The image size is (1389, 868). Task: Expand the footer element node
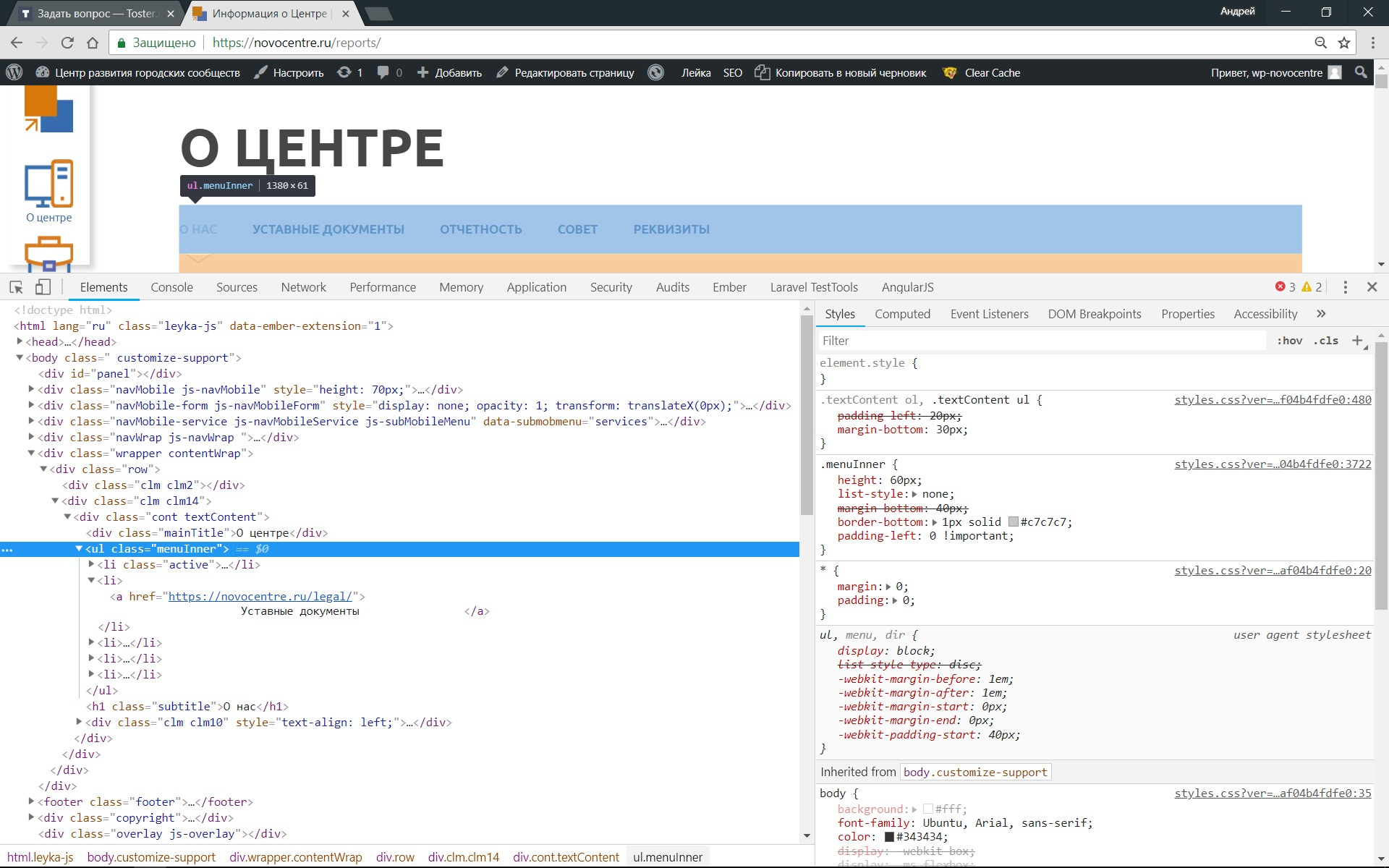(x=31, y=801)
